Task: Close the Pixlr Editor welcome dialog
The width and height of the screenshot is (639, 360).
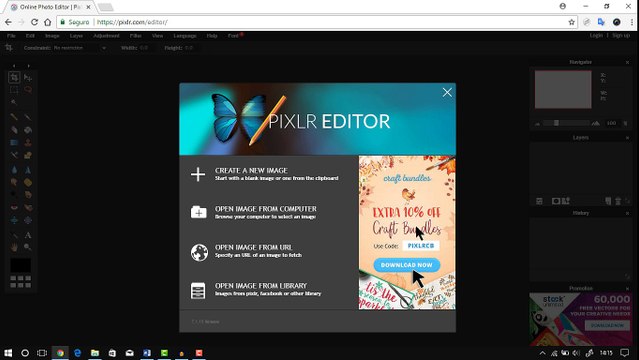Action: click(x=447, y=93)
